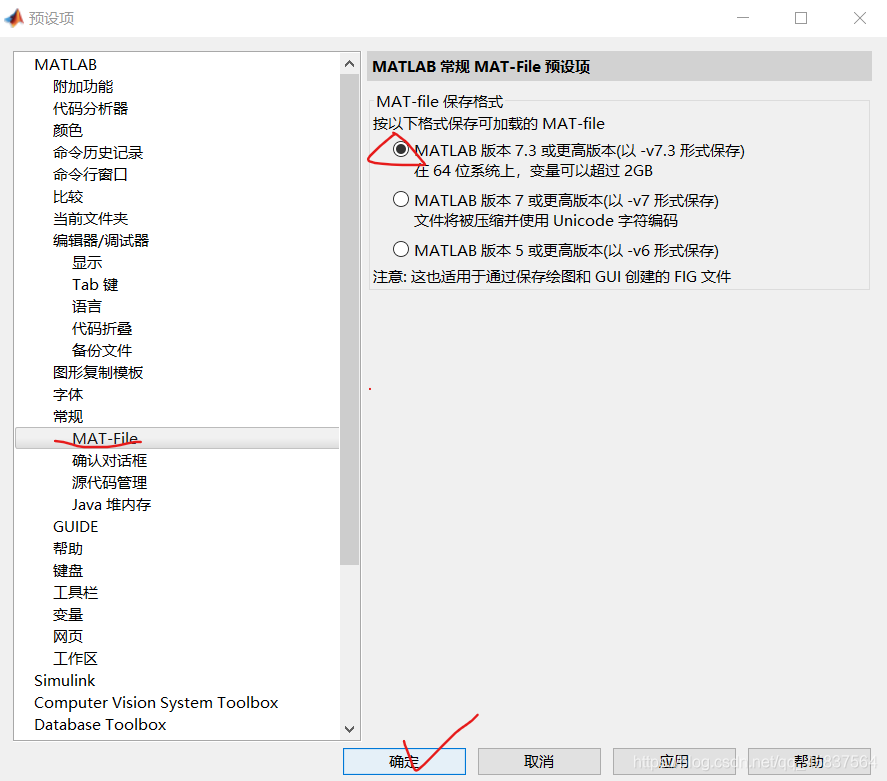Image resolution: width=887 pixels, height=781 pixels.
Task: Click the tree scrollbar down arrow
Action: pos(350,729)
